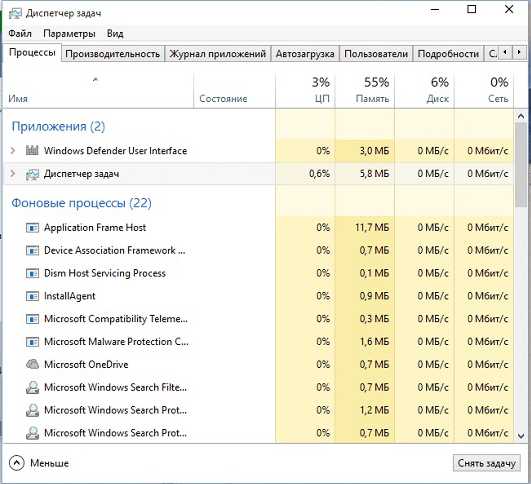Click the Microsoft OneDrive cloud icon
531x484 pixels.
32,364
